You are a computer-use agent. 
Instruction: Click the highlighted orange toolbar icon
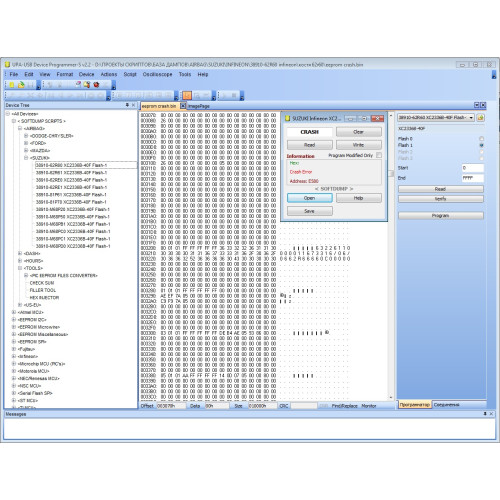(x=187, y=96)
